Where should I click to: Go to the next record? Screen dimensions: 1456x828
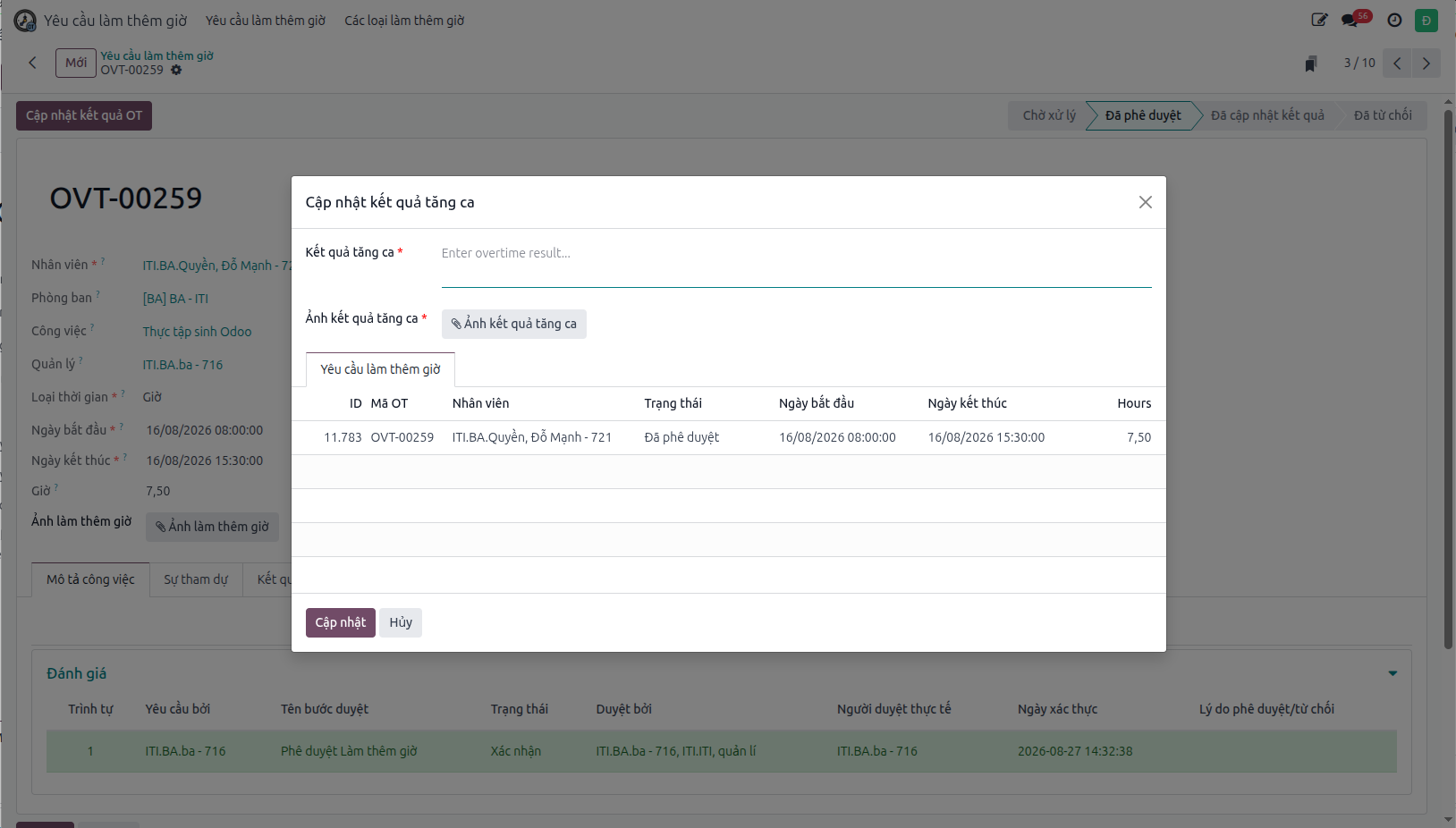pyautogui.click(x=1426, y=63)
